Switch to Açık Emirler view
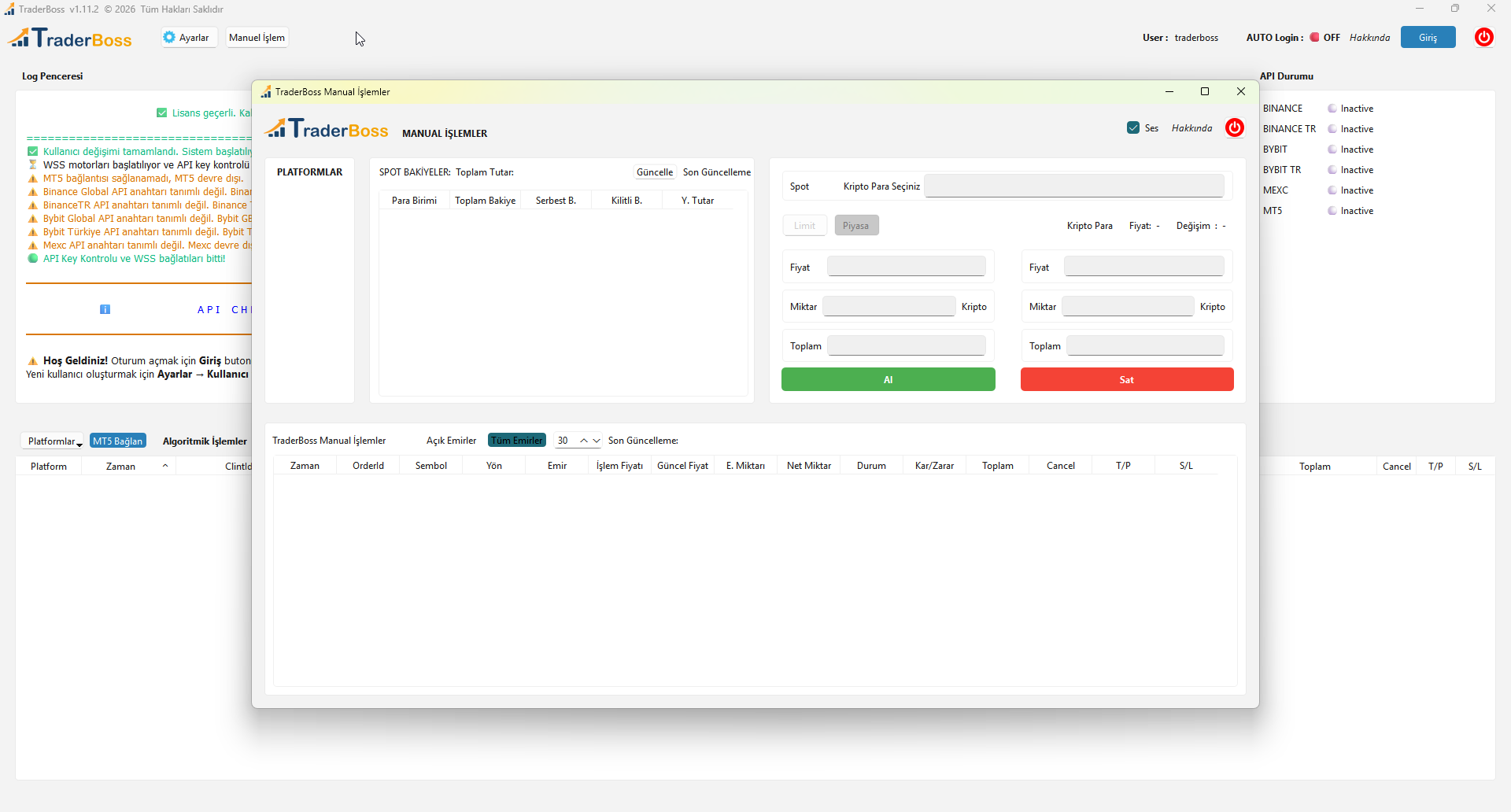Viewport: 1511px width, 812px height. click(x=451, y=441)
